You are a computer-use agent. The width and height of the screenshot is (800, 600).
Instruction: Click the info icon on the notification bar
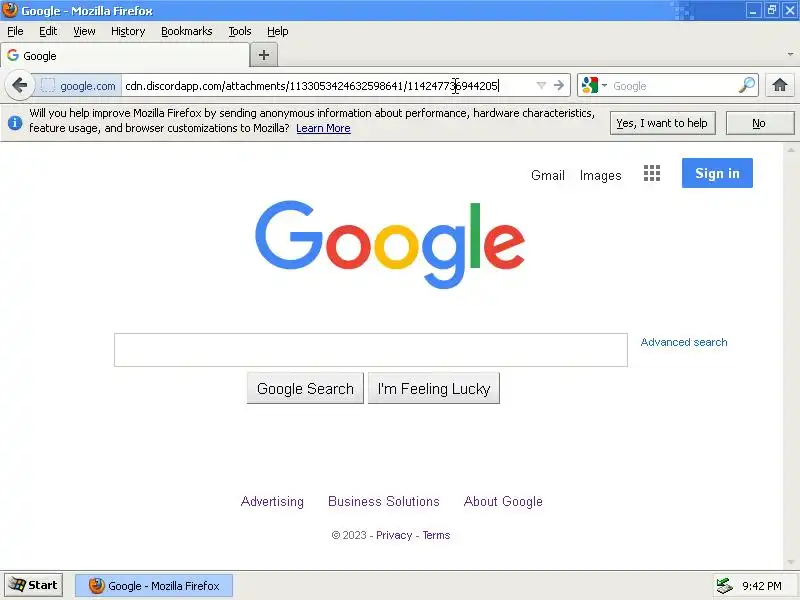click(15, 122)
